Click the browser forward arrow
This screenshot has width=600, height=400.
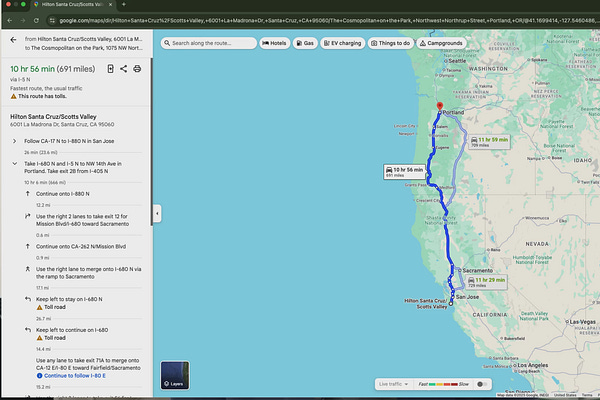23,21
